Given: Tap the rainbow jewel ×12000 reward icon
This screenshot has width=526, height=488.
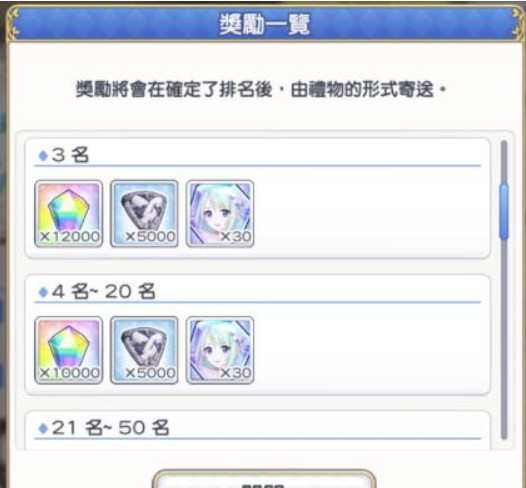Looking at the screenshot, I should (x=69, y=214).
